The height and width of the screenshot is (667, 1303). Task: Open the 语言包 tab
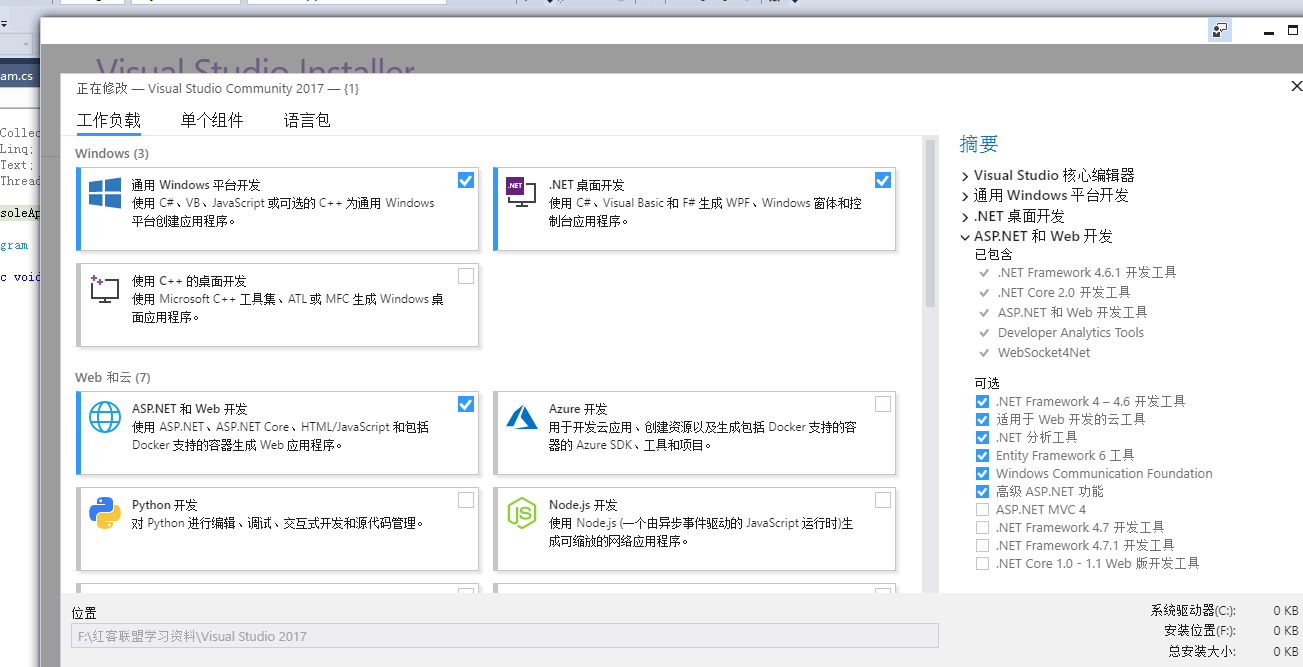pos(307,120)
